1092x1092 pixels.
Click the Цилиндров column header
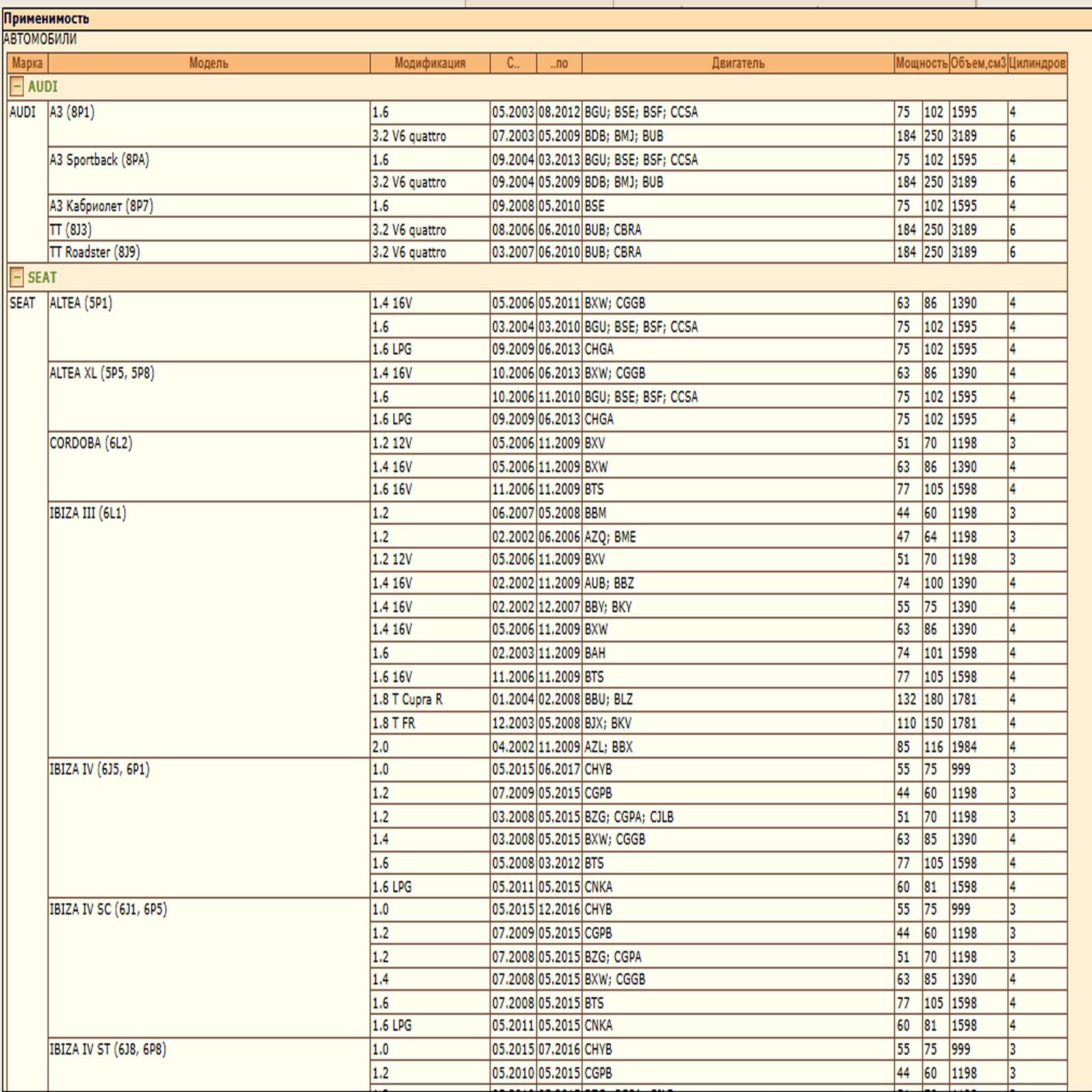point(1037,63)
